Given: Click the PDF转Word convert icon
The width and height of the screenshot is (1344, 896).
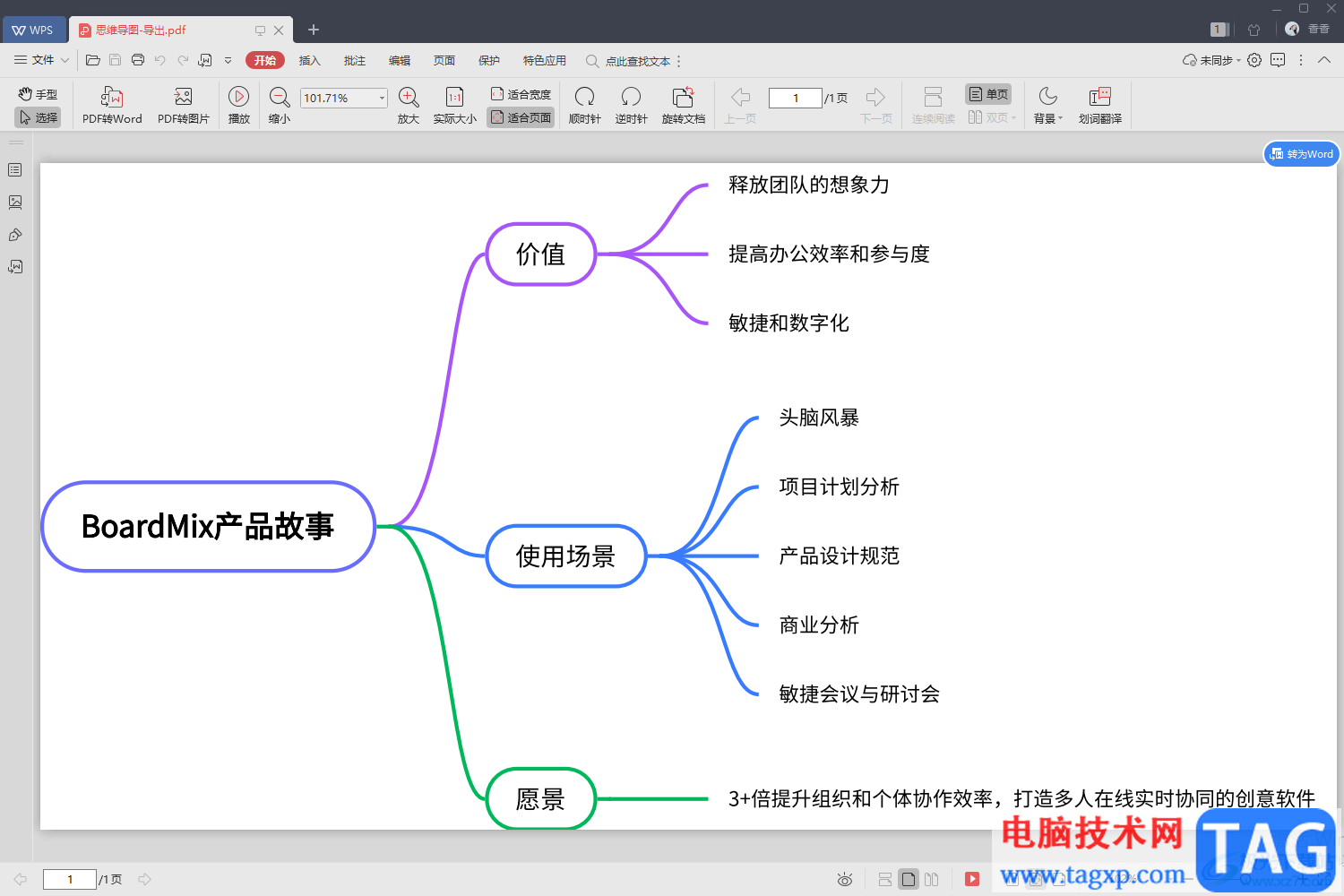Looking at the screenshot, I should [112, 106].
